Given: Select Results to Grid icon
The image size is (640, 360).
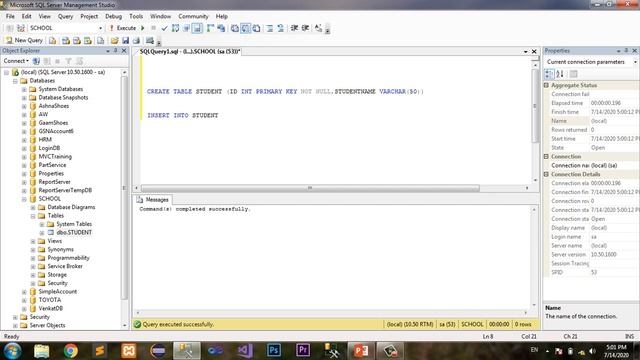Looking at the screenshot, I should [x=245, y=28].
